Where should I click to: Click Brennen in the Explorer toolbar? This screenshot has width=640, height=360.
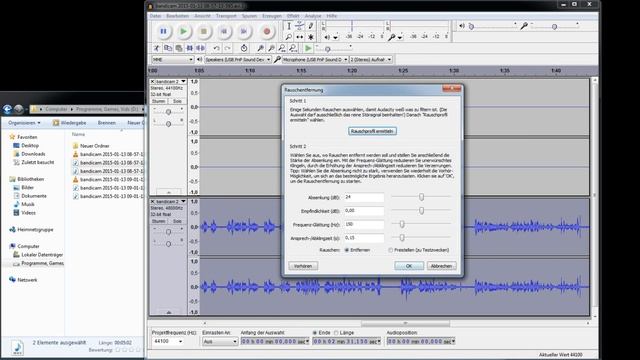pyautogui.click(x=107, y=123)
